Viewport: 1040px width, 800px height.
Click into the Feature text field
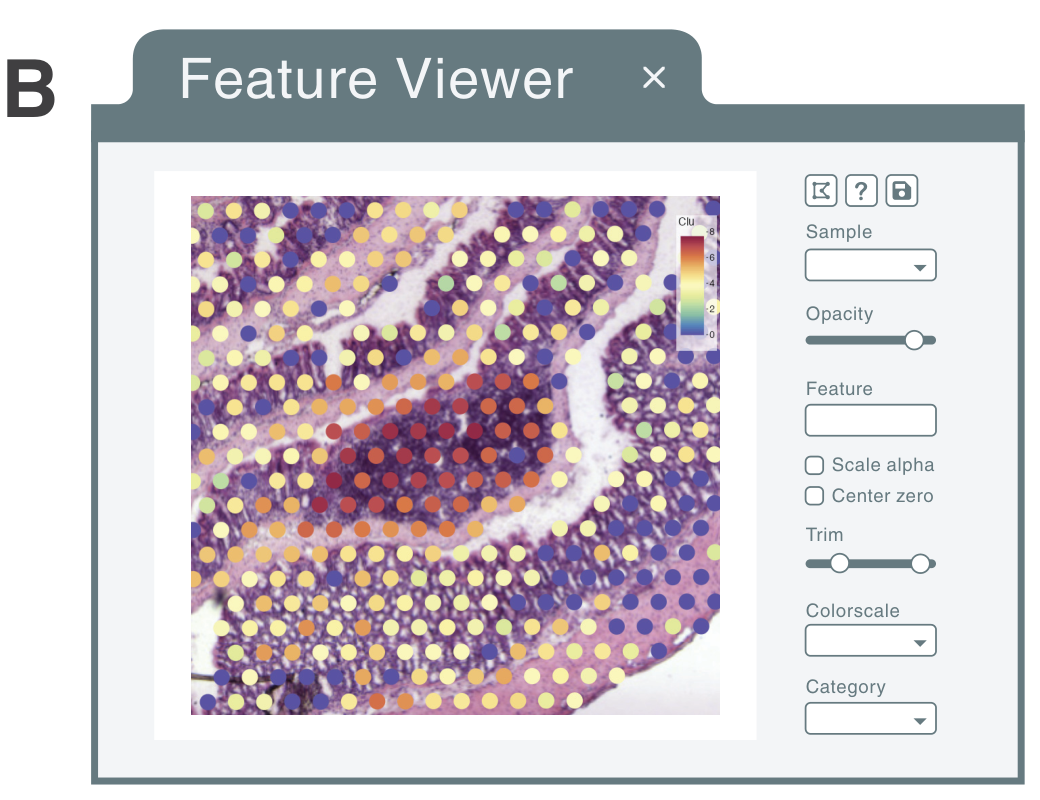(870, 420)
